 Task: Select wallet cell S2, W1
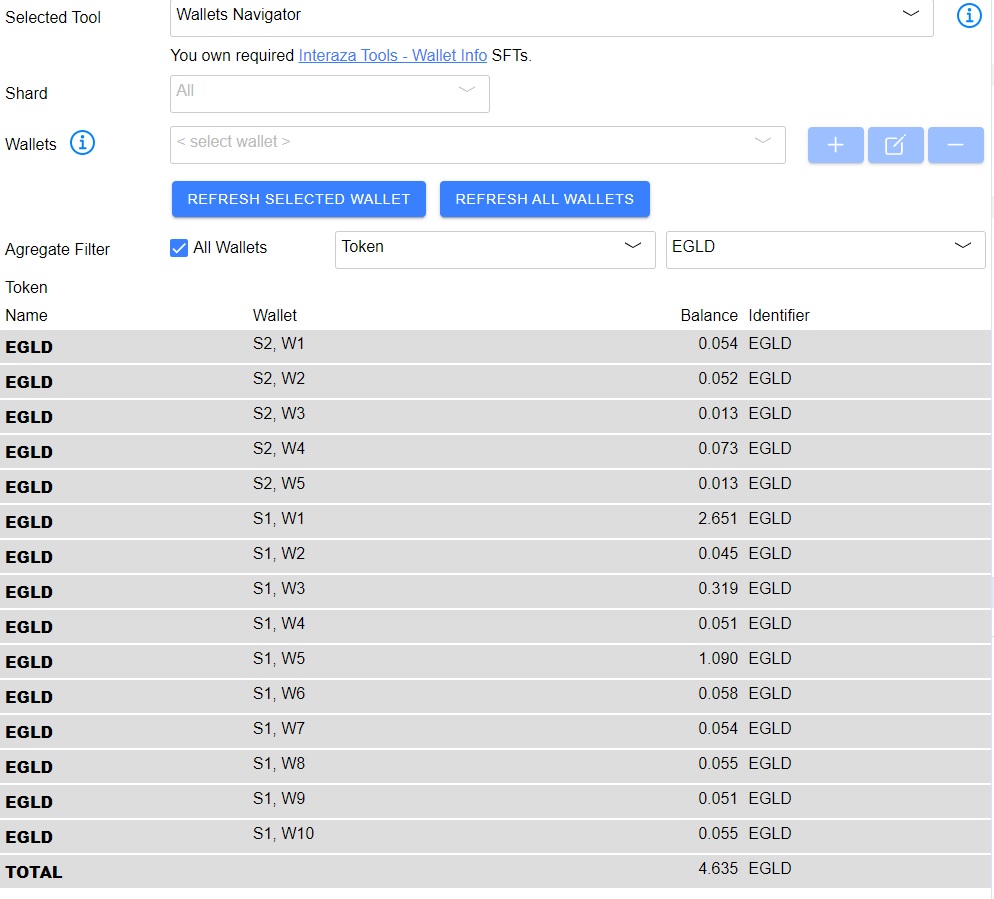tap(278, 344)
